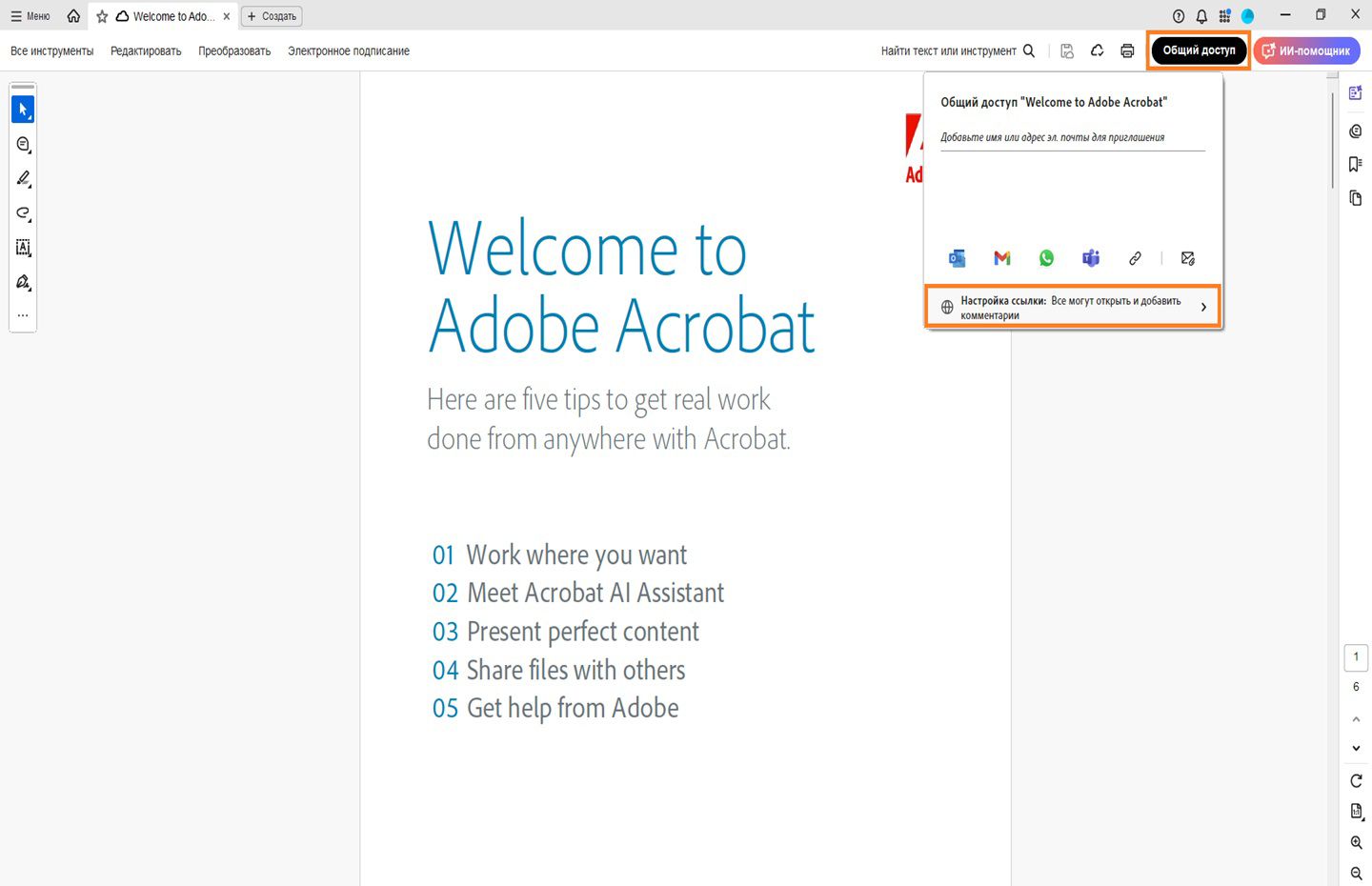1372x886 pixels.
Task: Click the Создать new tab button
Action: (x=272, y=16)
